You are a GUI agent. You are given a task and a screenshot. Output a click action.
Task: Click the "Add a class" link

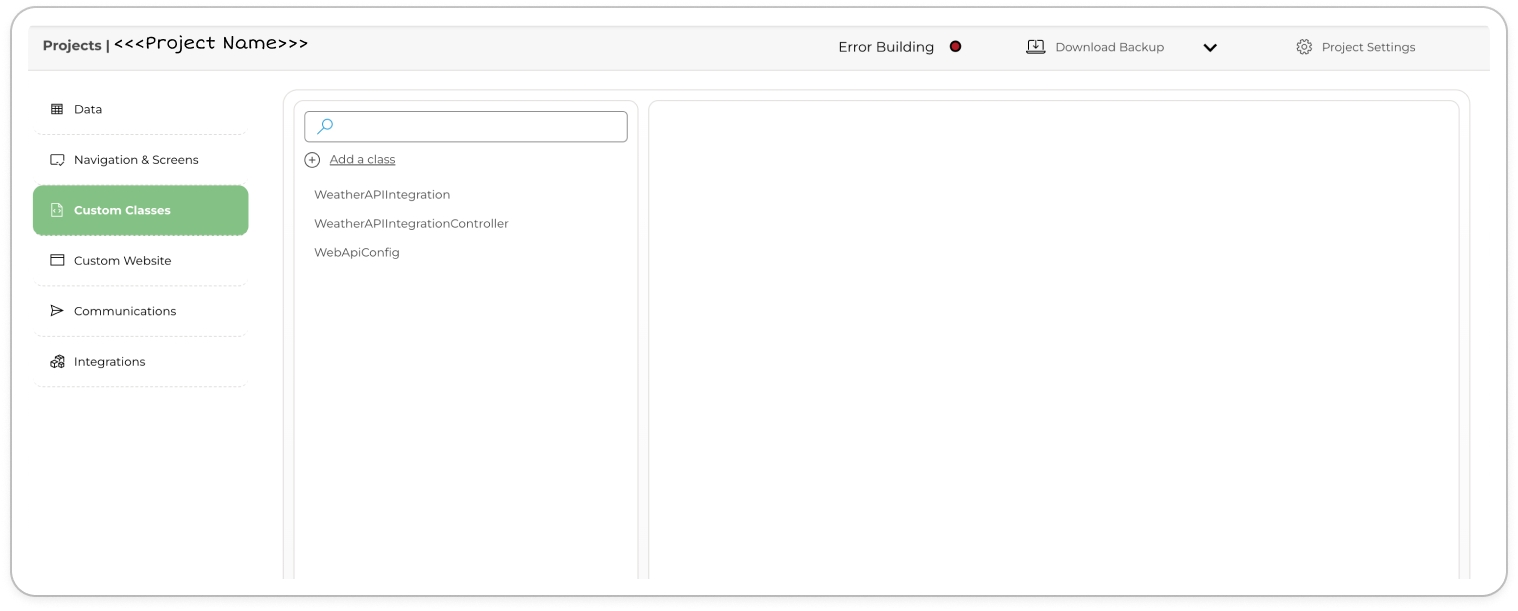coord(362,160)
